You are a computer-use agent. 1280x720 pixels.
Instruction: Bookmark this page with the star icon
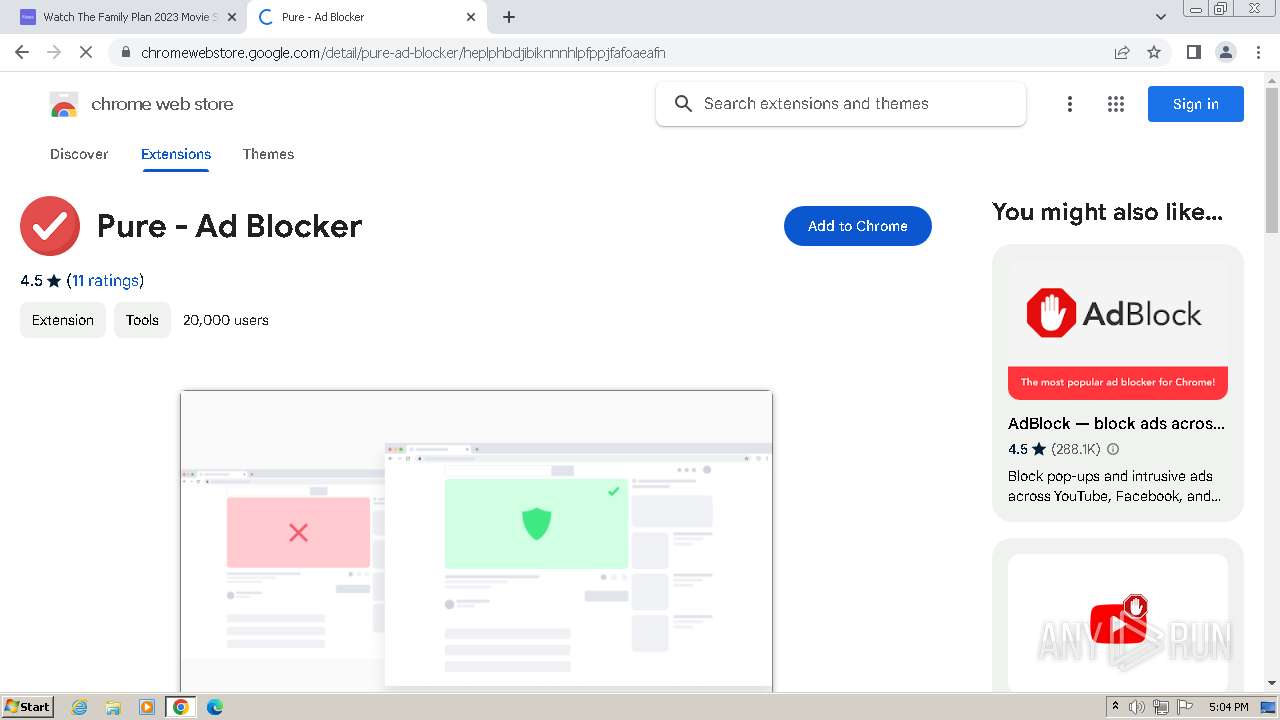pyautogui.click(x=1154, y=52)
